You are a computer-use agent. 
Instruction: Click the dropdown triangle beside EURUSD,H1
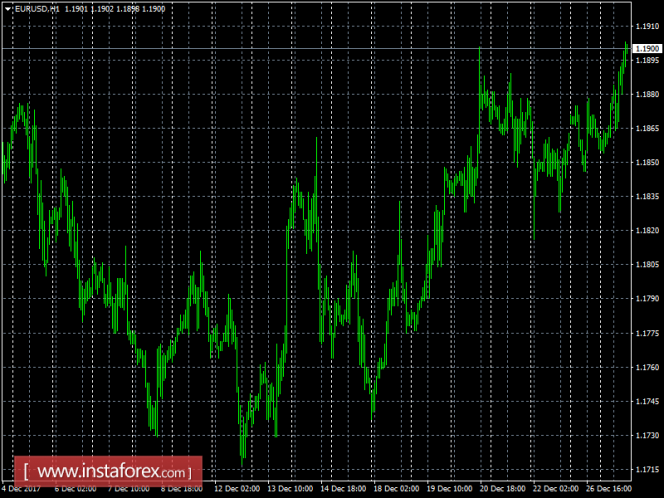click(5, 8)
